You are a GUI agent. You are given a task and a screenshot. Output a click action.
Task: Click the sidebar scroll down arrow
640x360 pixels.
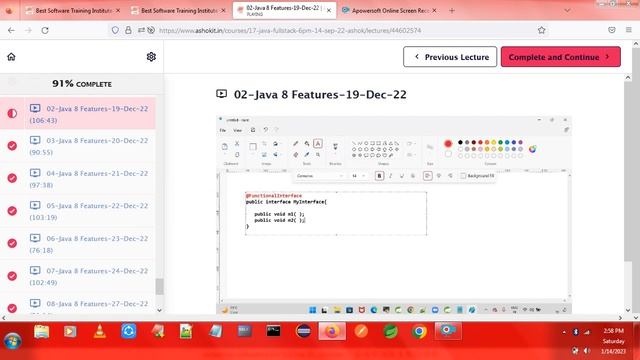pos(160,310)
